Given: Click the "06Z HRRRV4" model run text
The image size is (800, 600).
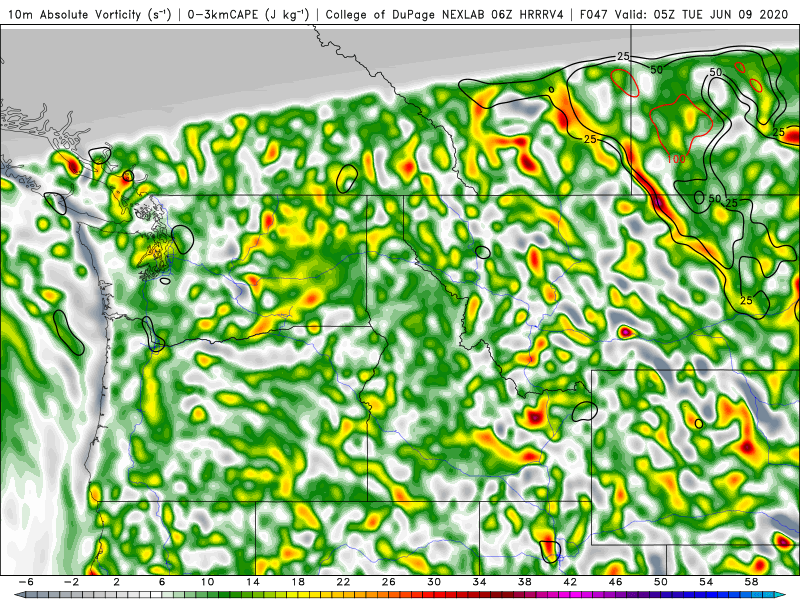Looking at the screenshot, I should [x=528, y=14].
